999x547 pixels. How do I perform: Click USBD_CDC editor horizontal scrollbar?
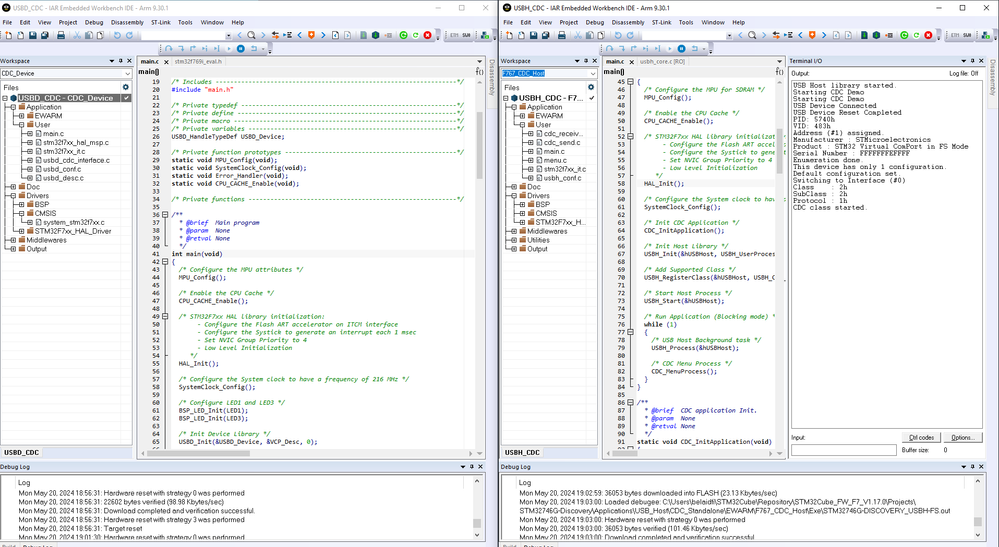(x=310, y=453)
